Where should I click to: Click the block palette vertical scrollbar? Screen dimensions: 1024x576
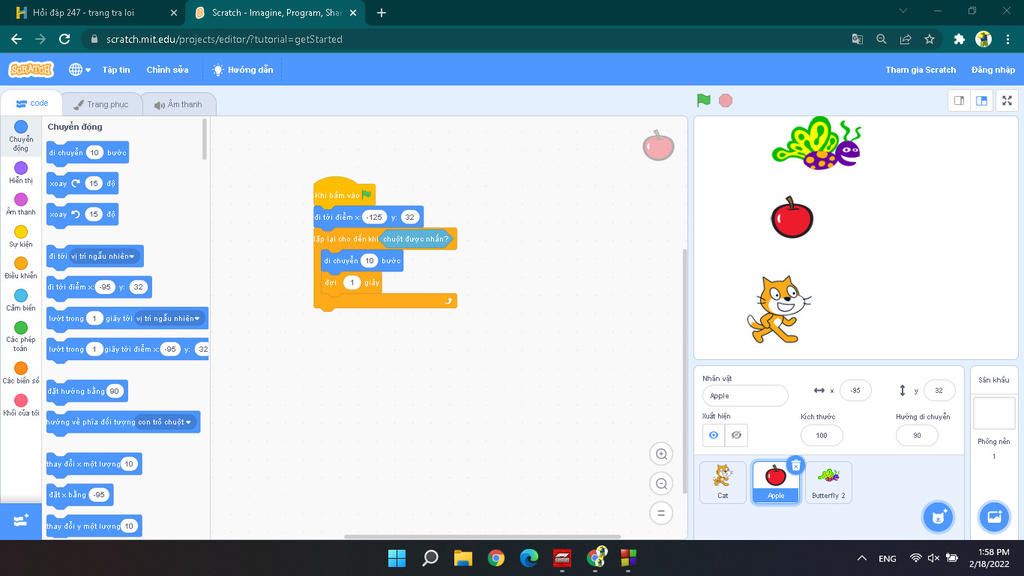204,138
